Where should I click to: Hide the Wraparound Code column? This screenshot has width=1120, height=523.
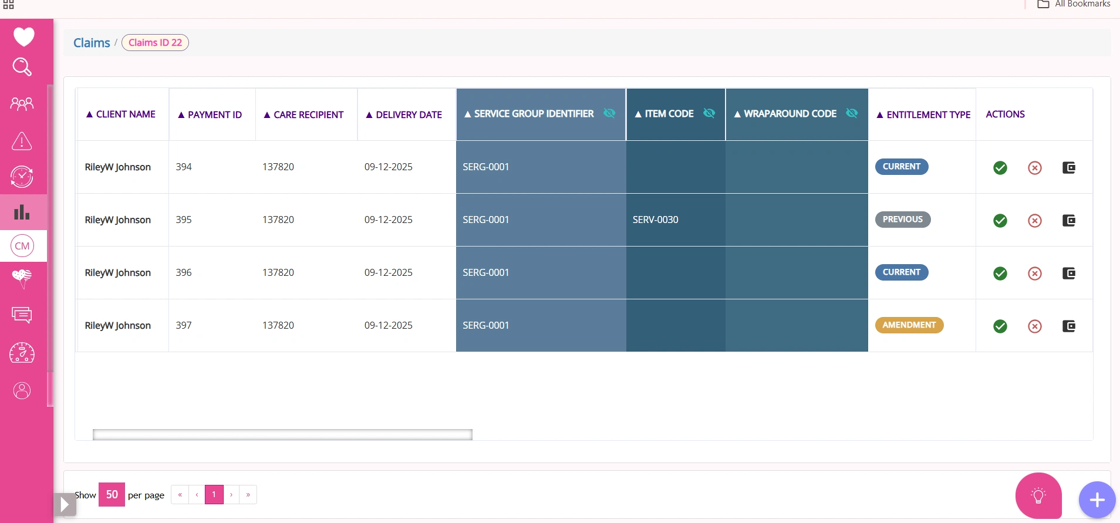[x=851, y=114]
